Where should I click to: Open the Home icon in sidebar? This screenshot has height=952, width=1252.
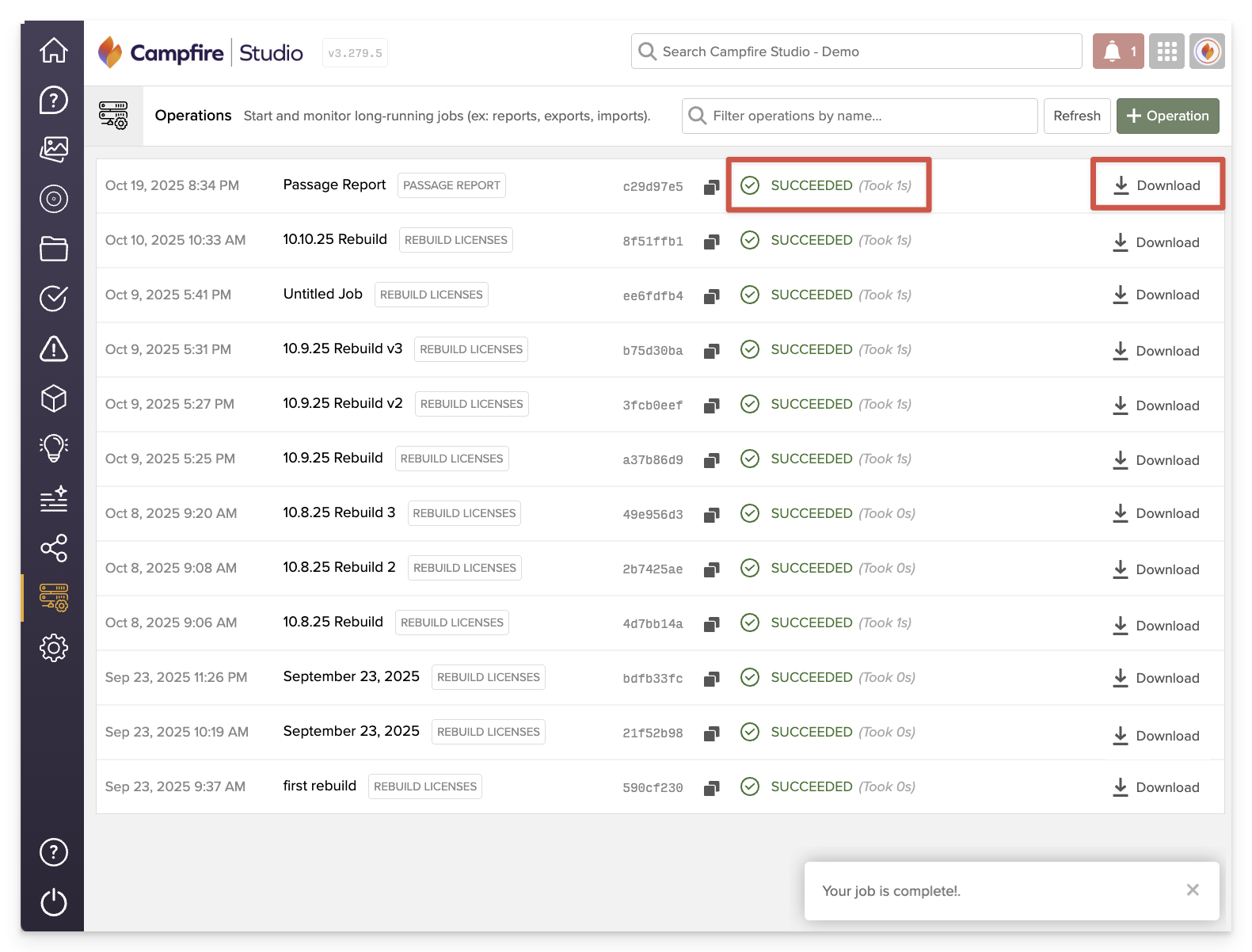pyautogui.click(x=54, y=51)
